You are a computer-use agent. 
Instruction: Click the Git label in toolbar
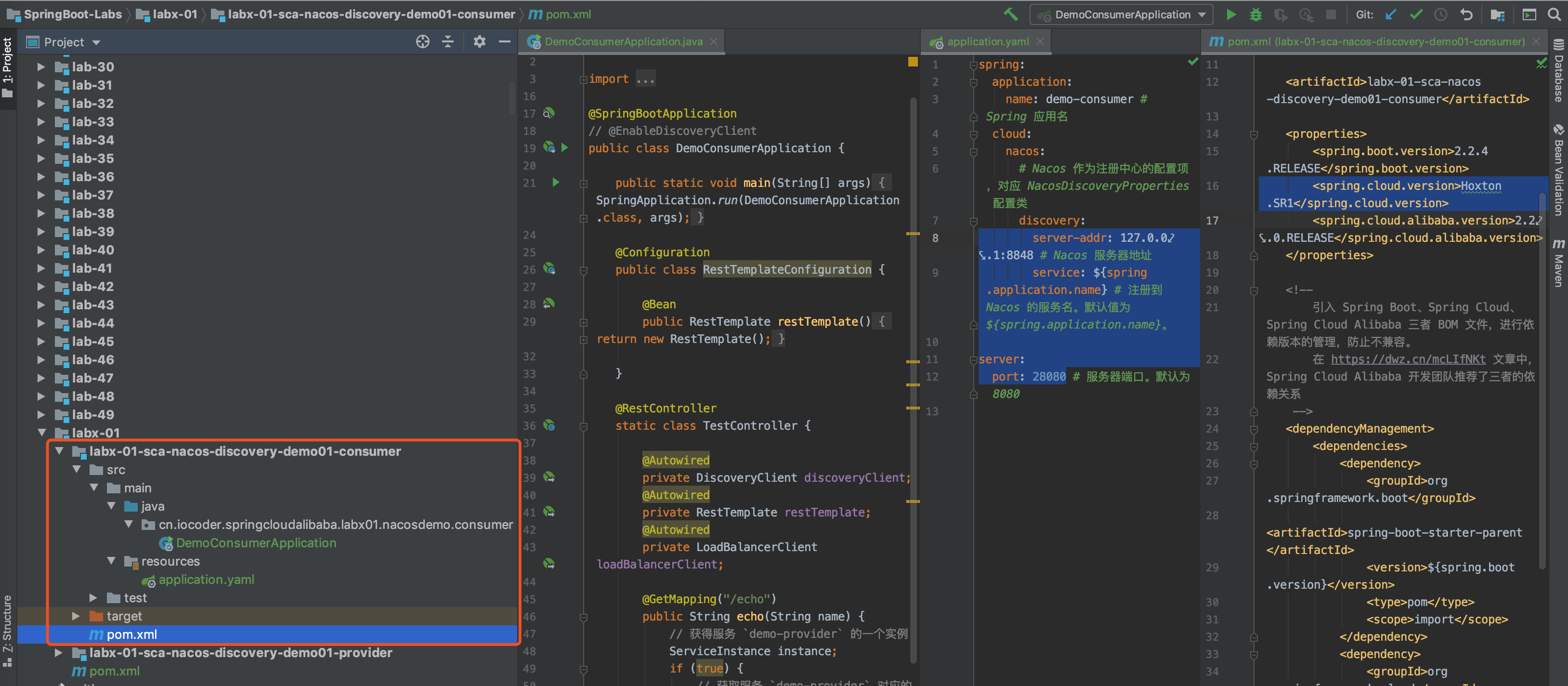(x=1365, y=14)
